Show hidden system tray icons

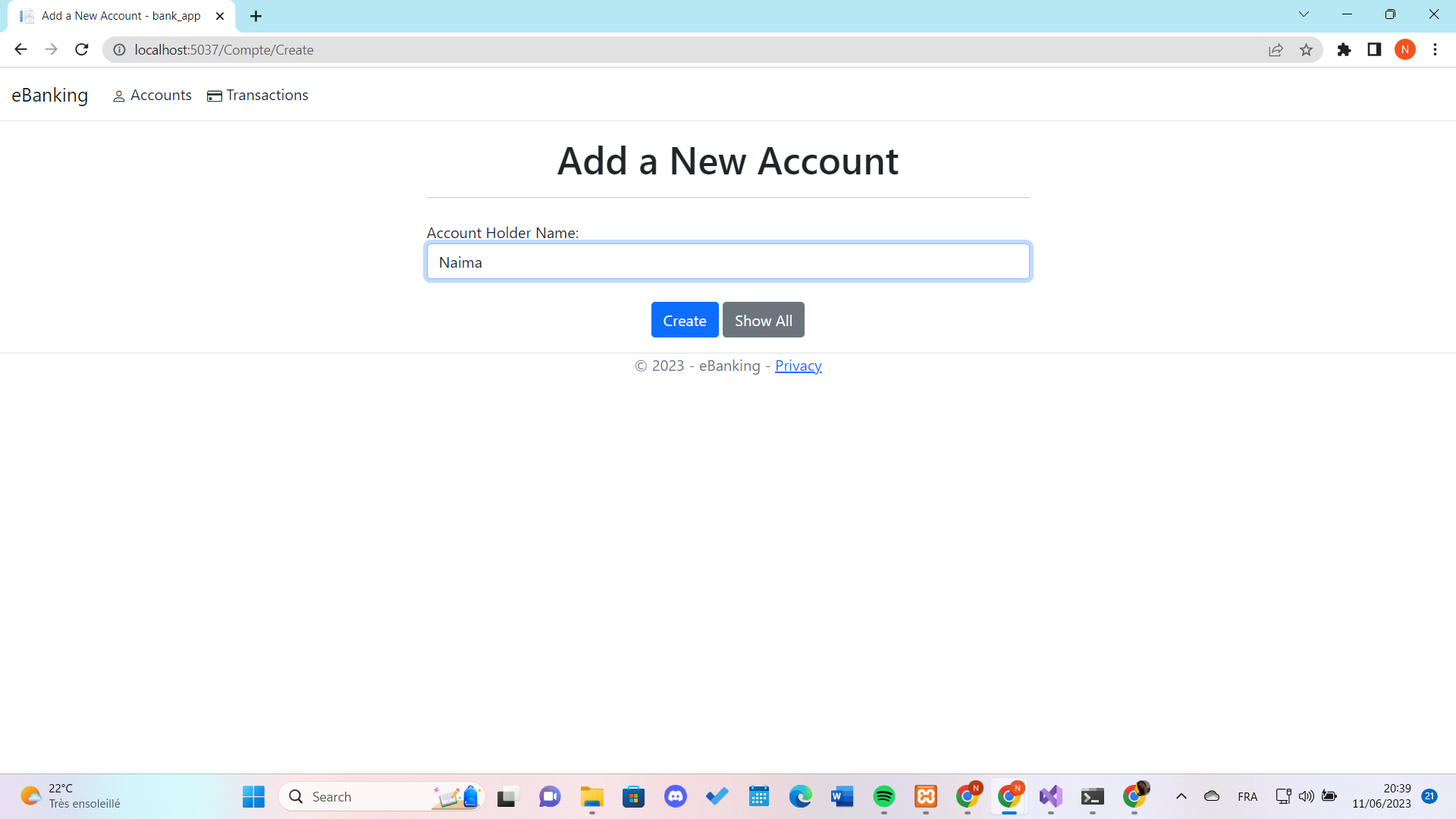click(x=1181, y=796)
